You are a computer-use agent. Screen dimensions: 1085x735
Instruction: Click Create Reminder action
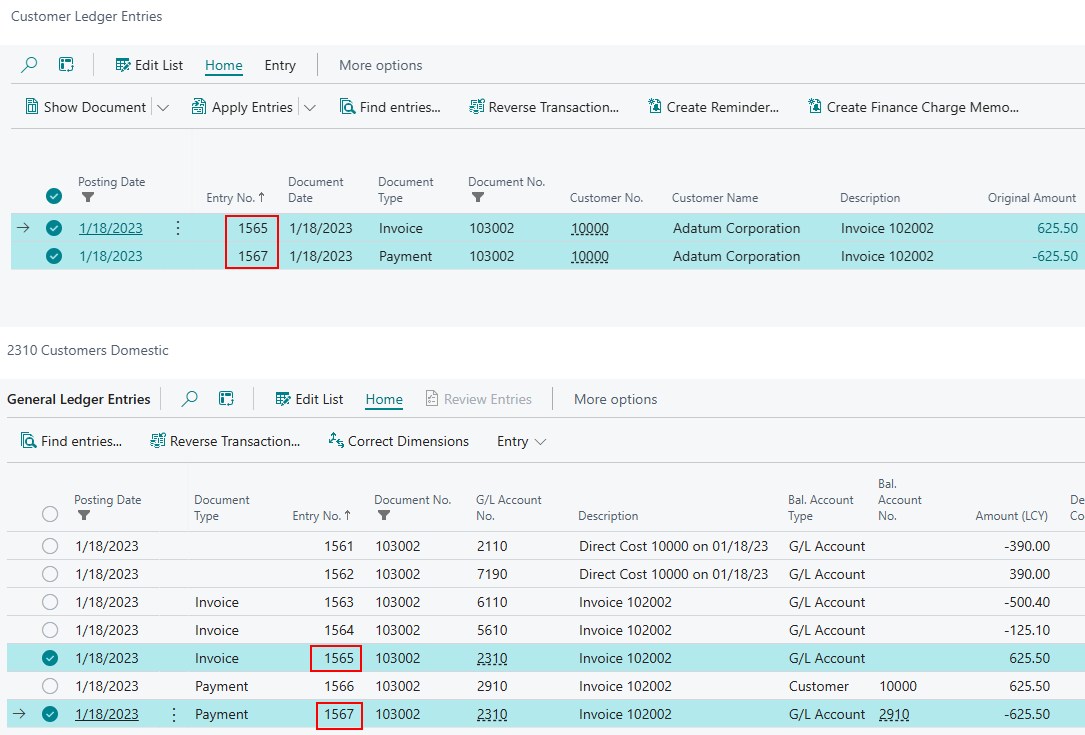(x=713, y=106)
